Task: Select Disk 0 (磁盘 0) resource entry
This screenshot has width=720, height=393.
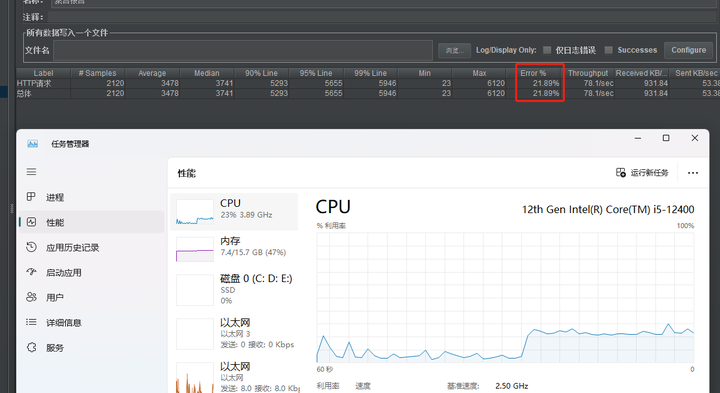Action: (234, 289)
